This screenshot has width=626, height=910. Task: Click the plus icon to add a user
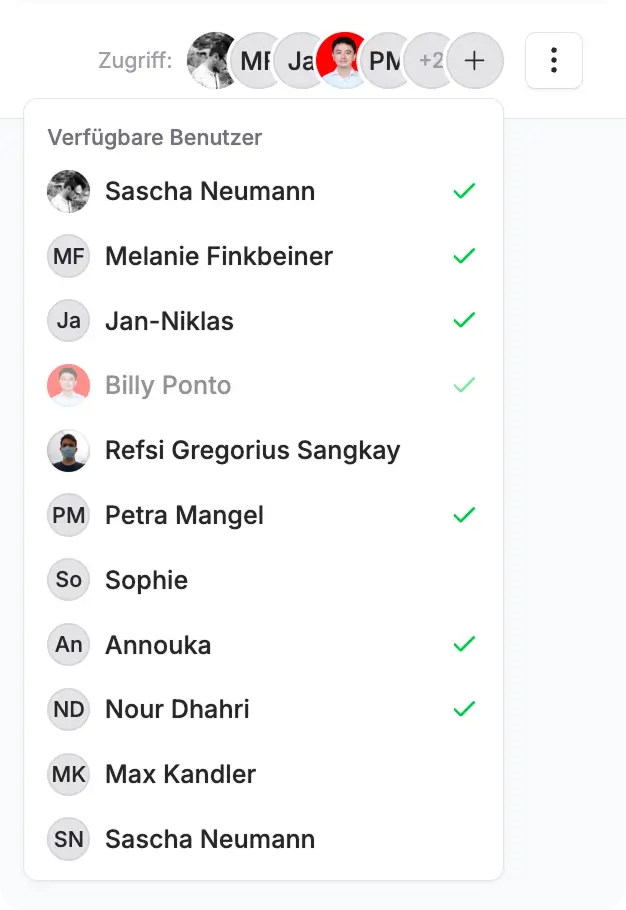coord(474,60)
